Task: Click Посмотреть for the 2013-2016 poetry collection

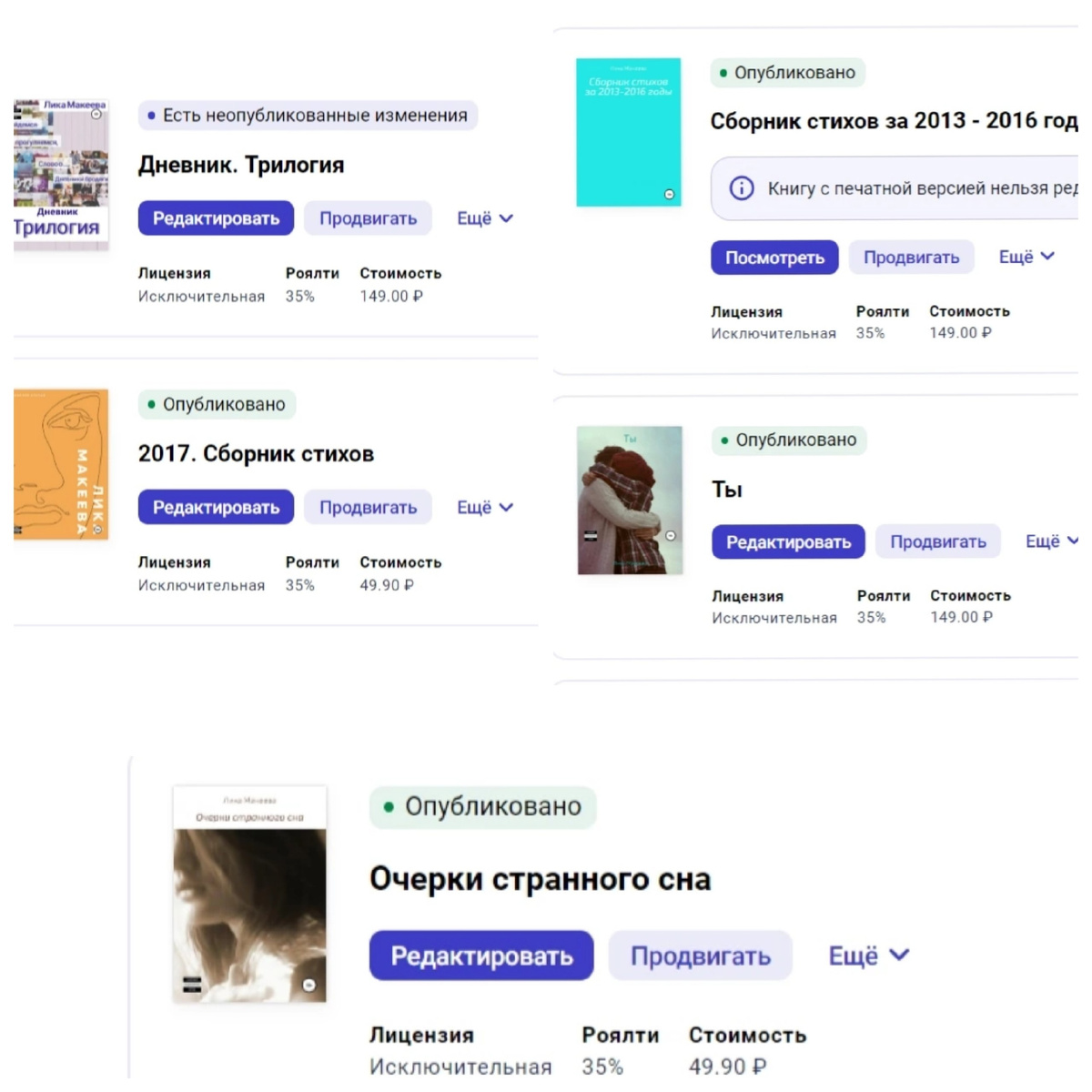Action: (x=774, y=257)
